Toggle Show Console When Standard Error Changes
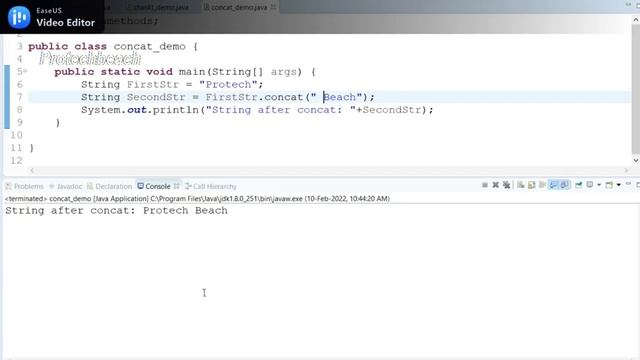Image resolution: width=640 pixels, height=360 pixels. (564, 185)
